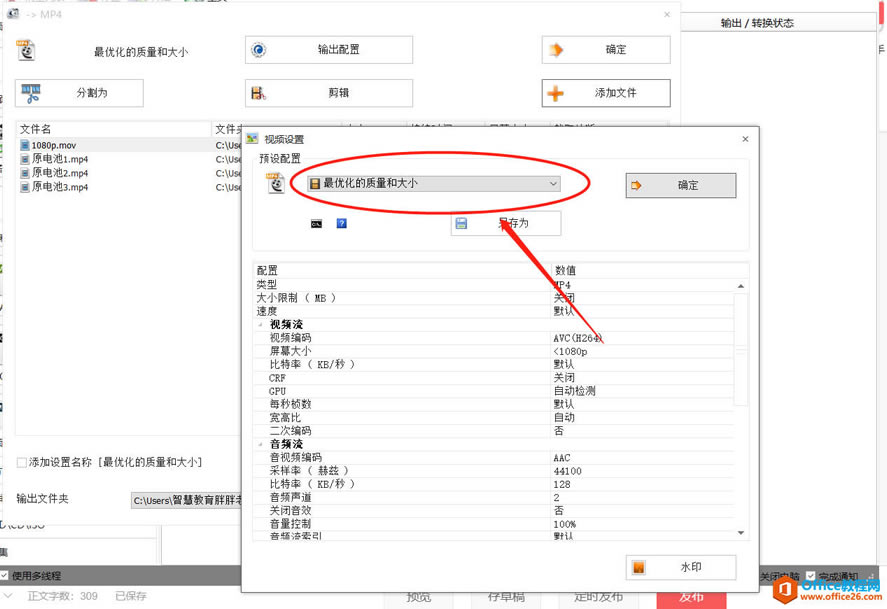Click the 数值 column header
The width and height of the screenshot is (887, 609).
(x=649, y=270)
